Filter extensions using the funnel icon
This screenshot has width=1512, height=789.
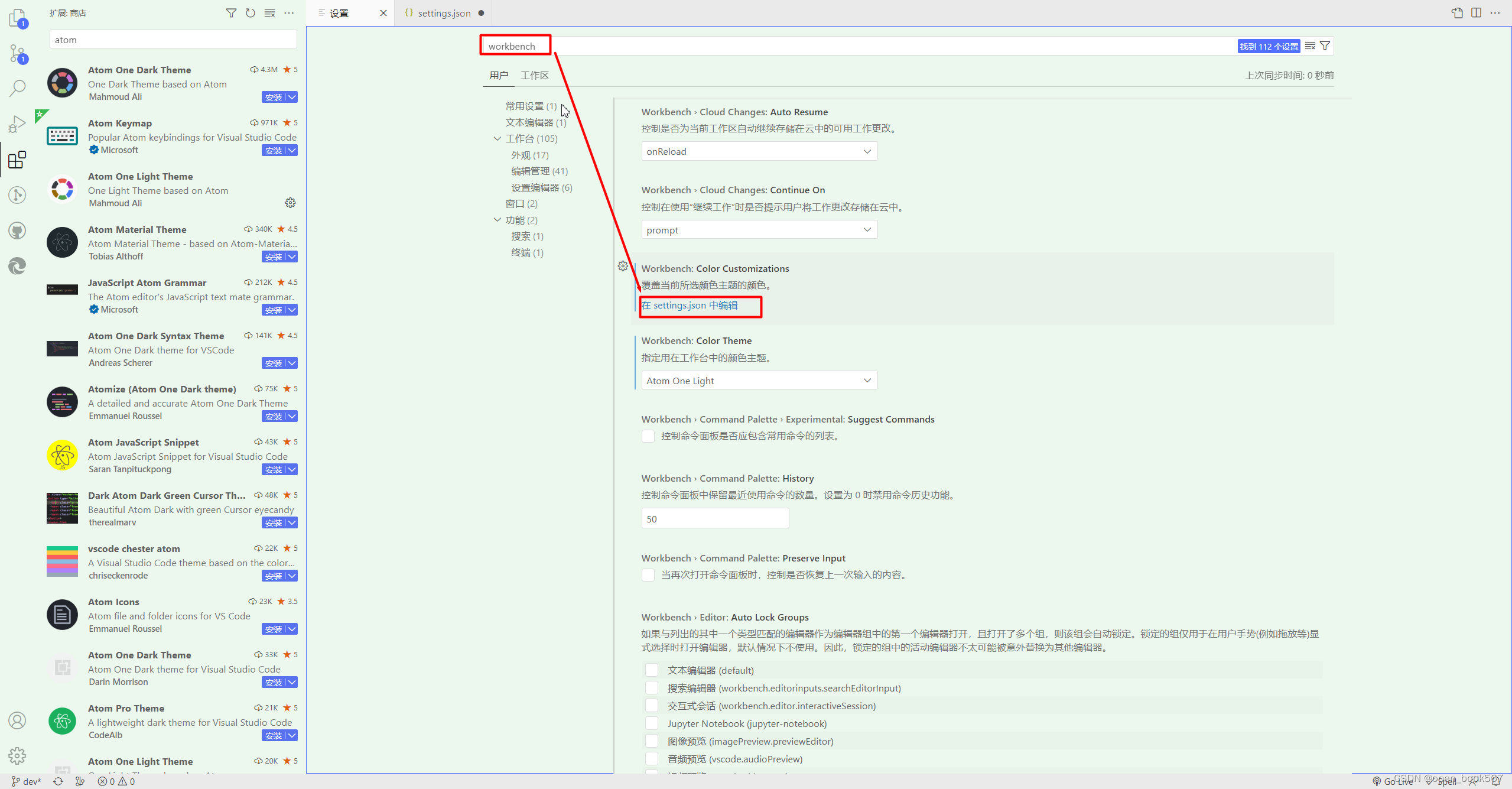[x=231, y=13]
